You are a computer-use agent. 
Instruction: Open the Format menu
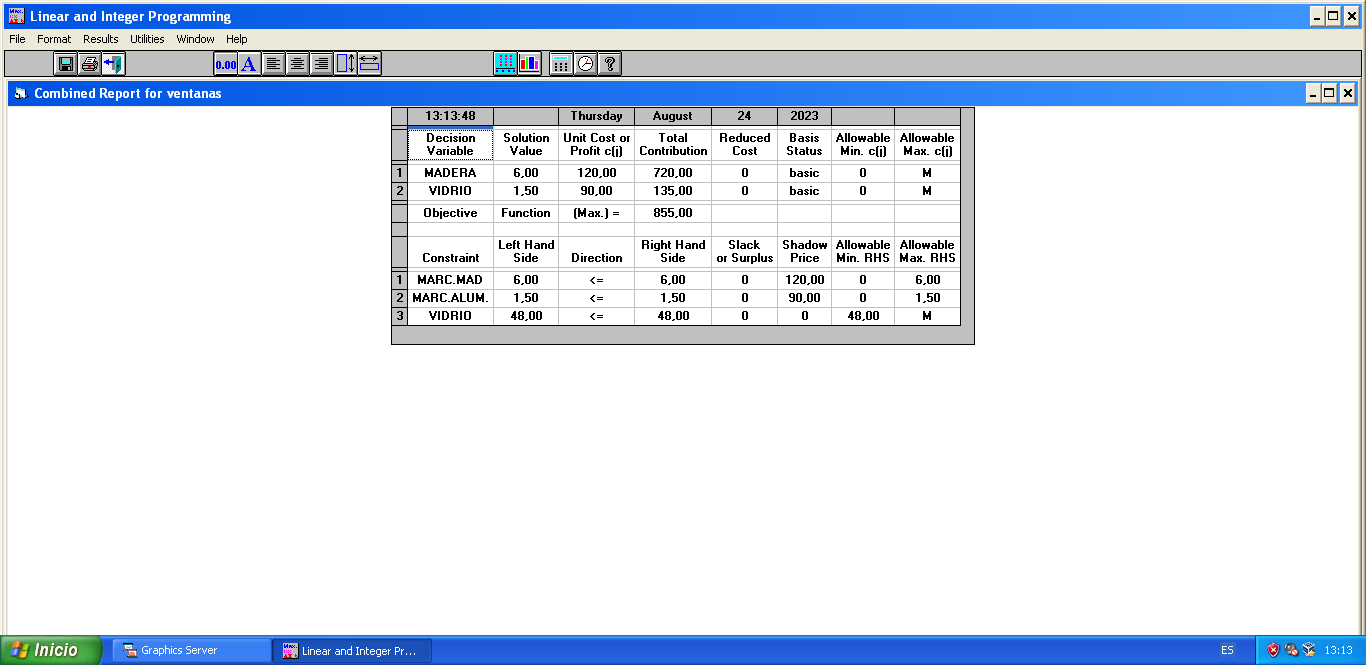[x=54, y=39]
